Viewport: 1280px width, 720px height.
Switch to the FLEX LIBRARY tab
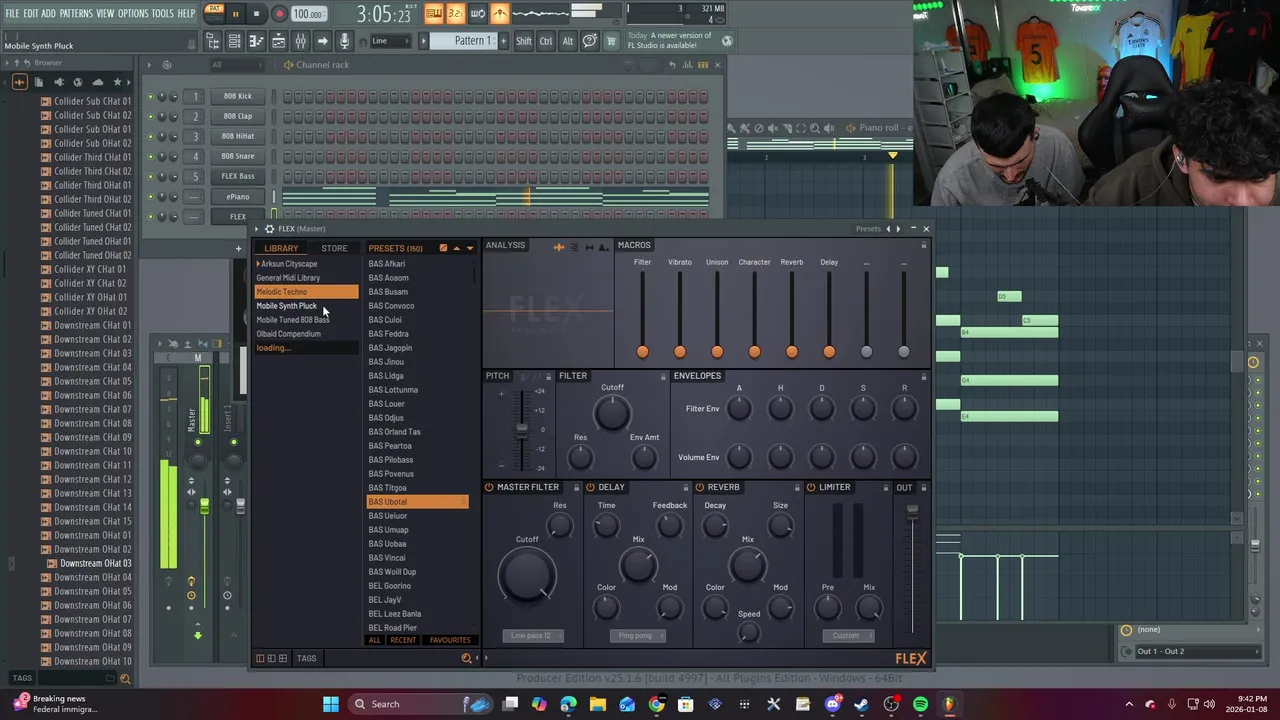[x=281, y=248]
